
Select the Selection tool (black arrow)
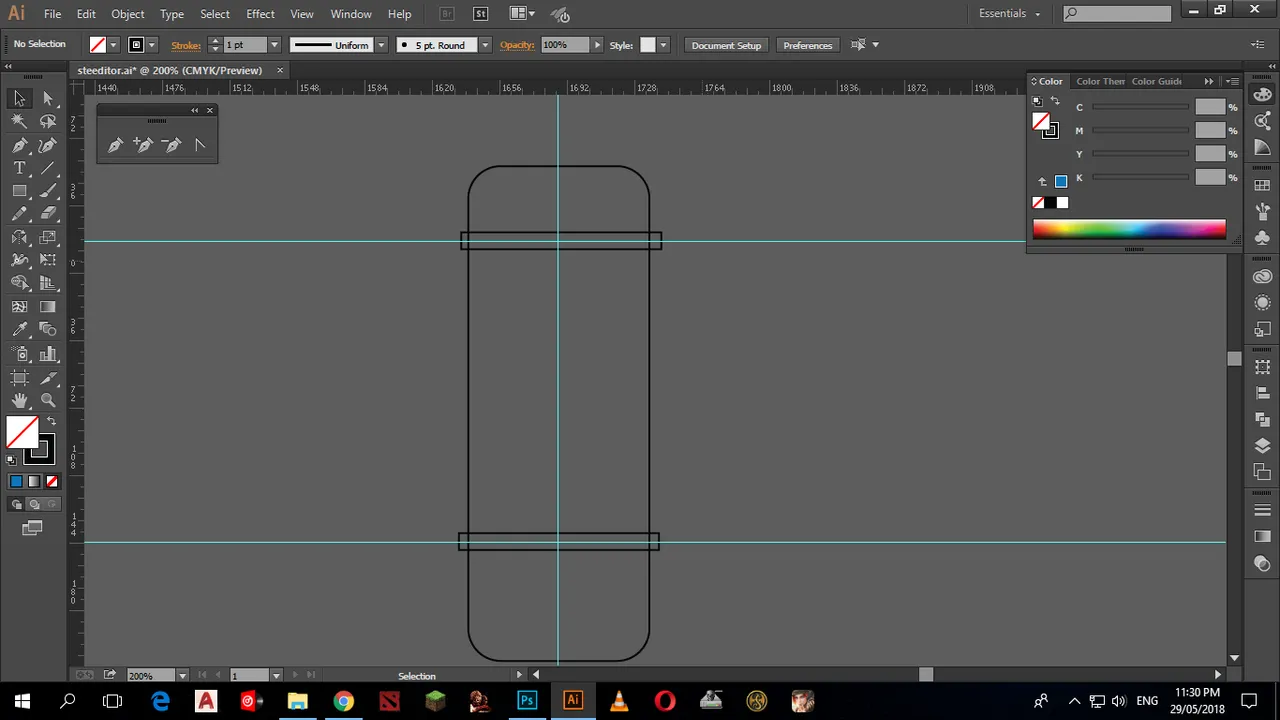tap(19, 98)
